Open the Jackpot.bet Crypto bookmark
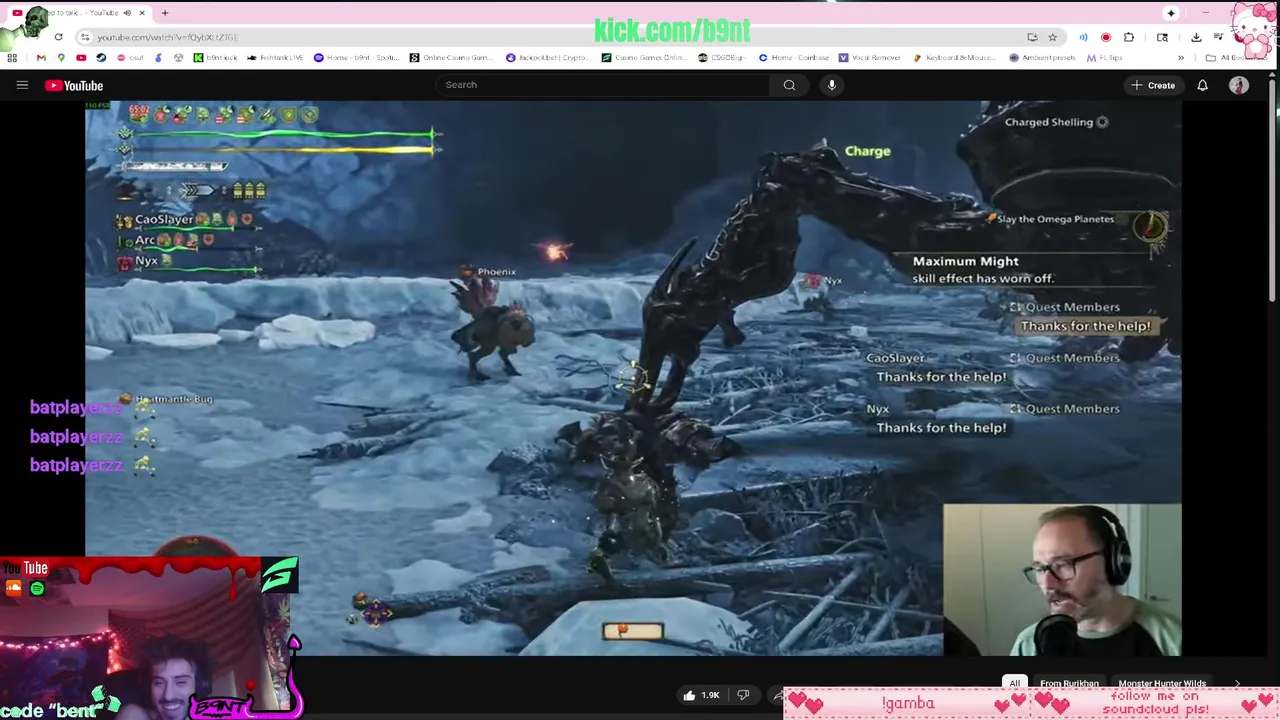The image size is (1280, 720). click(548, 58)
